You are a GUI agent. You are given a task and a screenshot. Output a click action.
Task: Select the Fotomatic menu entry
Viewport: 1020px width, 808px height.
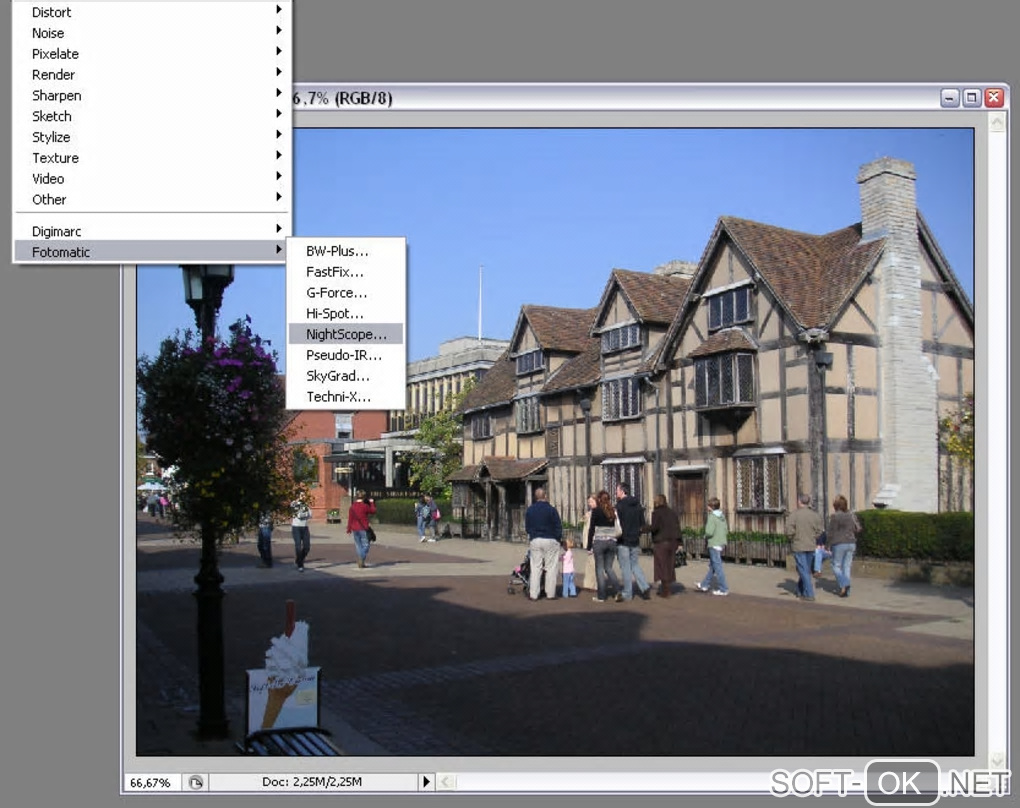tap(152, 252)
